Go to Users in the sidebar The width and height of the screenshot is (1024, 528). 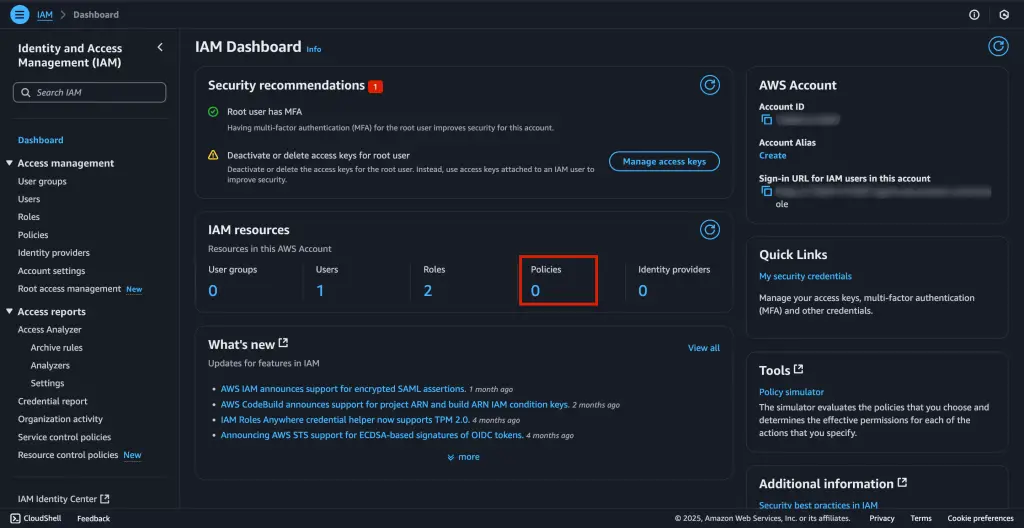pos(29,199)
